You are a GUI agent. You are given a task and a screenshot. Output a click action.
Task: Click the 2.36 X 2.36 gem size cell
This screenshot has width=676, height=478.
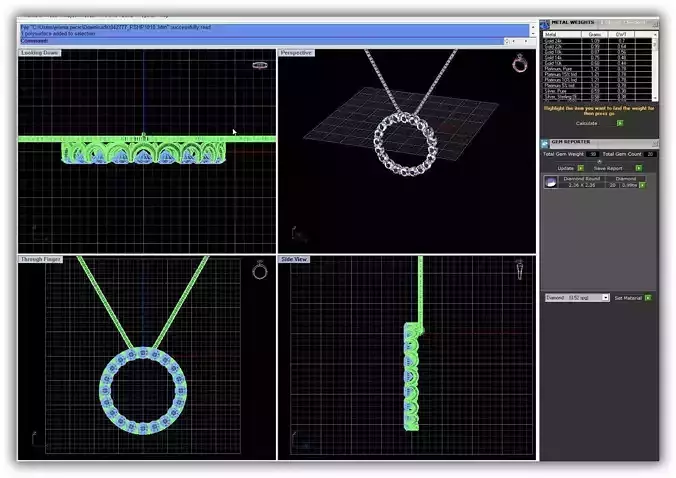point(582,185)
